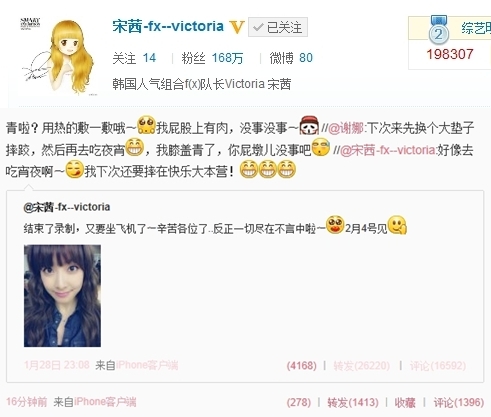Click the tongue-out emoji after 吃宵夜啊
The image size is (491, 417).
click(74, 169)
